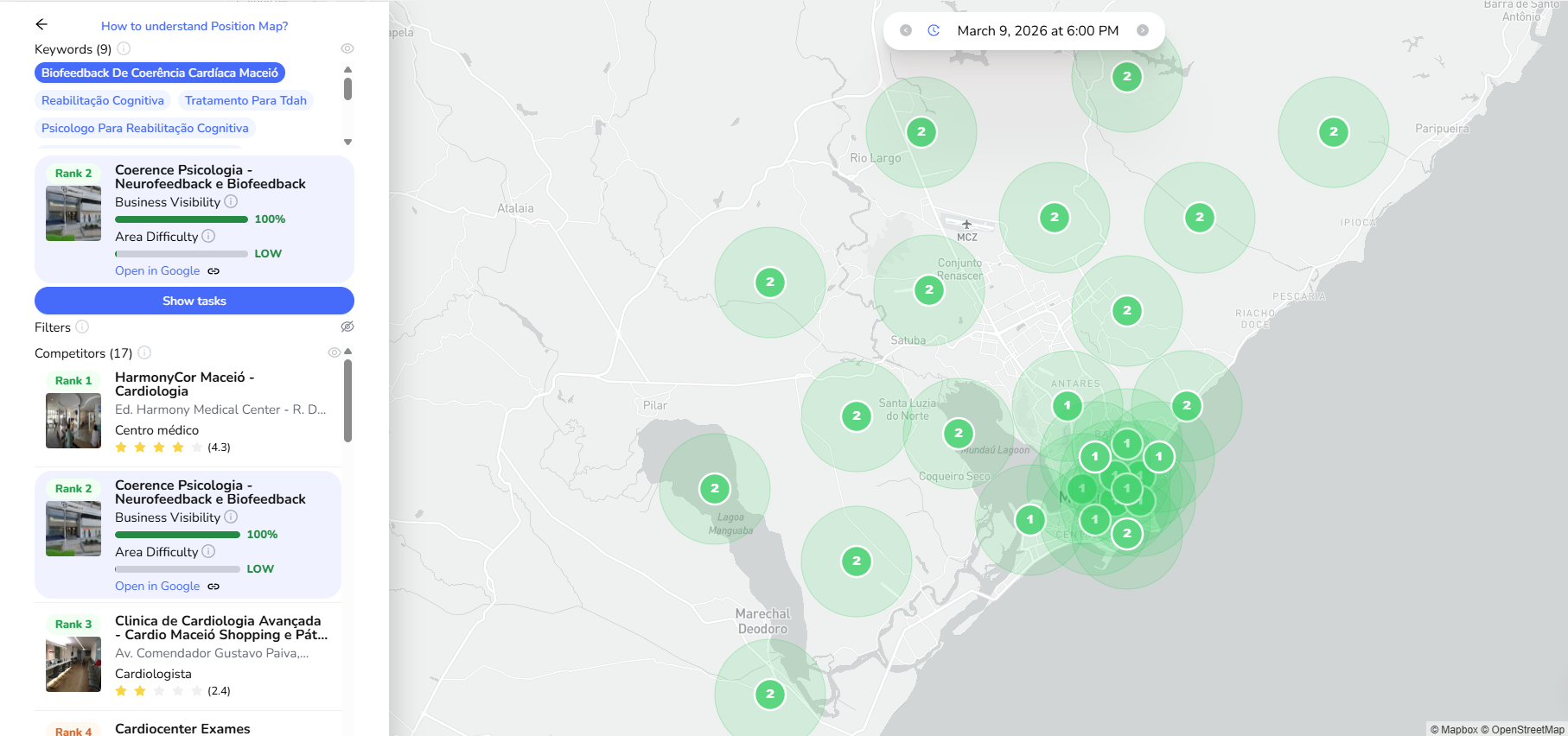This screenshot has height=736, width=1568.
Task: Click chain-link icon in competitors list Rank 2 card
Action: (x=214, y=587)
